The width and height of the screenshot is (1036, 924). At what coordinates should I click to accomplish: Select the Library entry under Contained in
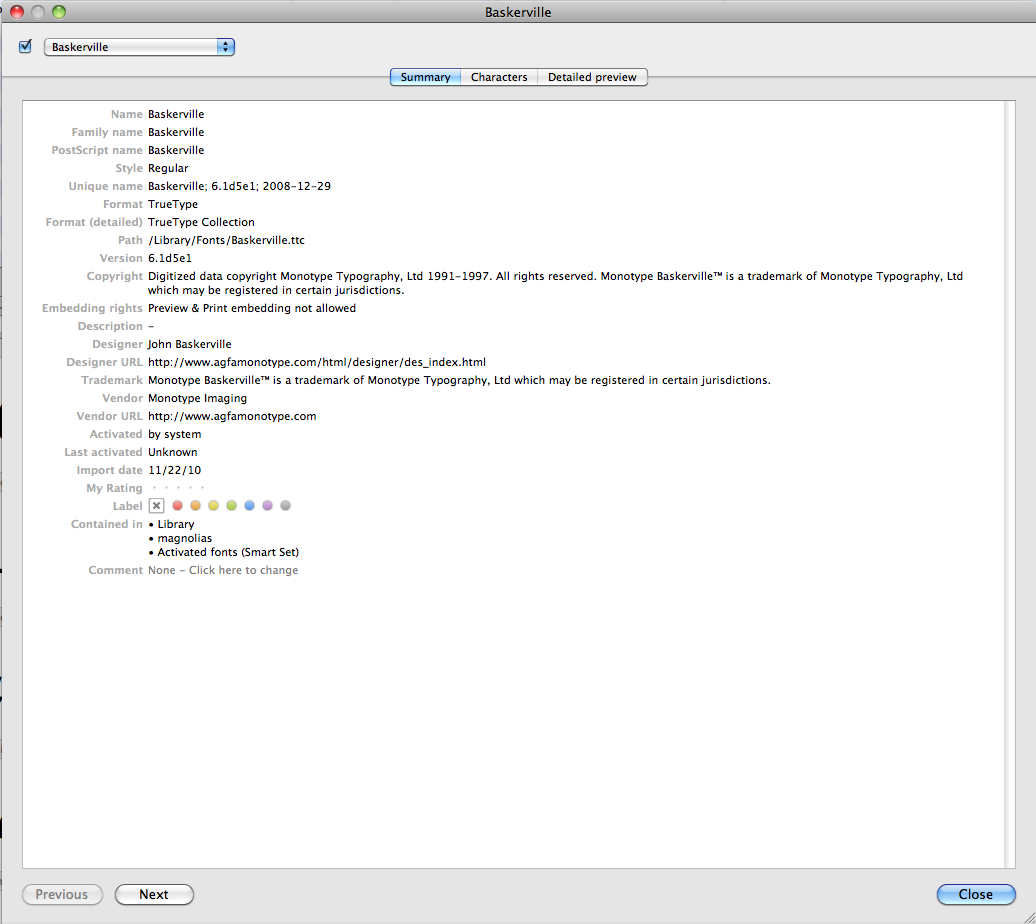[176, 524]
